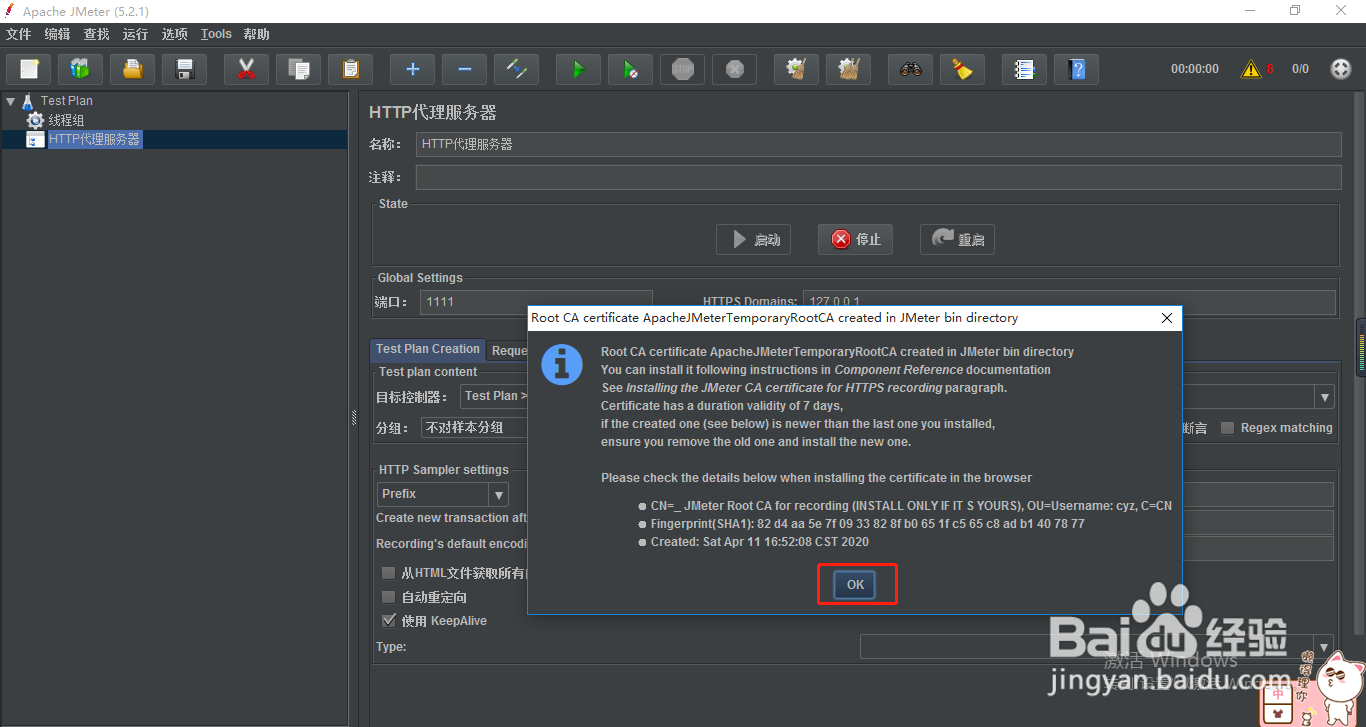Toggle 使用 KeepAlive checkbox

[x=388, y=621]
